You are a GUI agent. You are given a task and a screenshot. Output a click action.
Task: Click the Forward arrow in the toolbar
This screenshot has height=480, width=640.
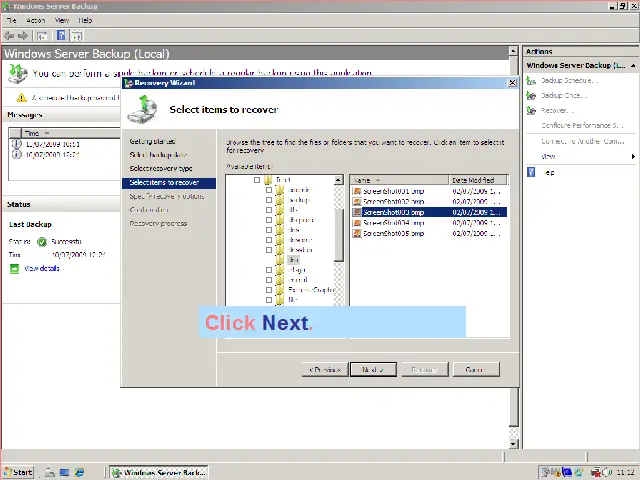pos(23,36)
